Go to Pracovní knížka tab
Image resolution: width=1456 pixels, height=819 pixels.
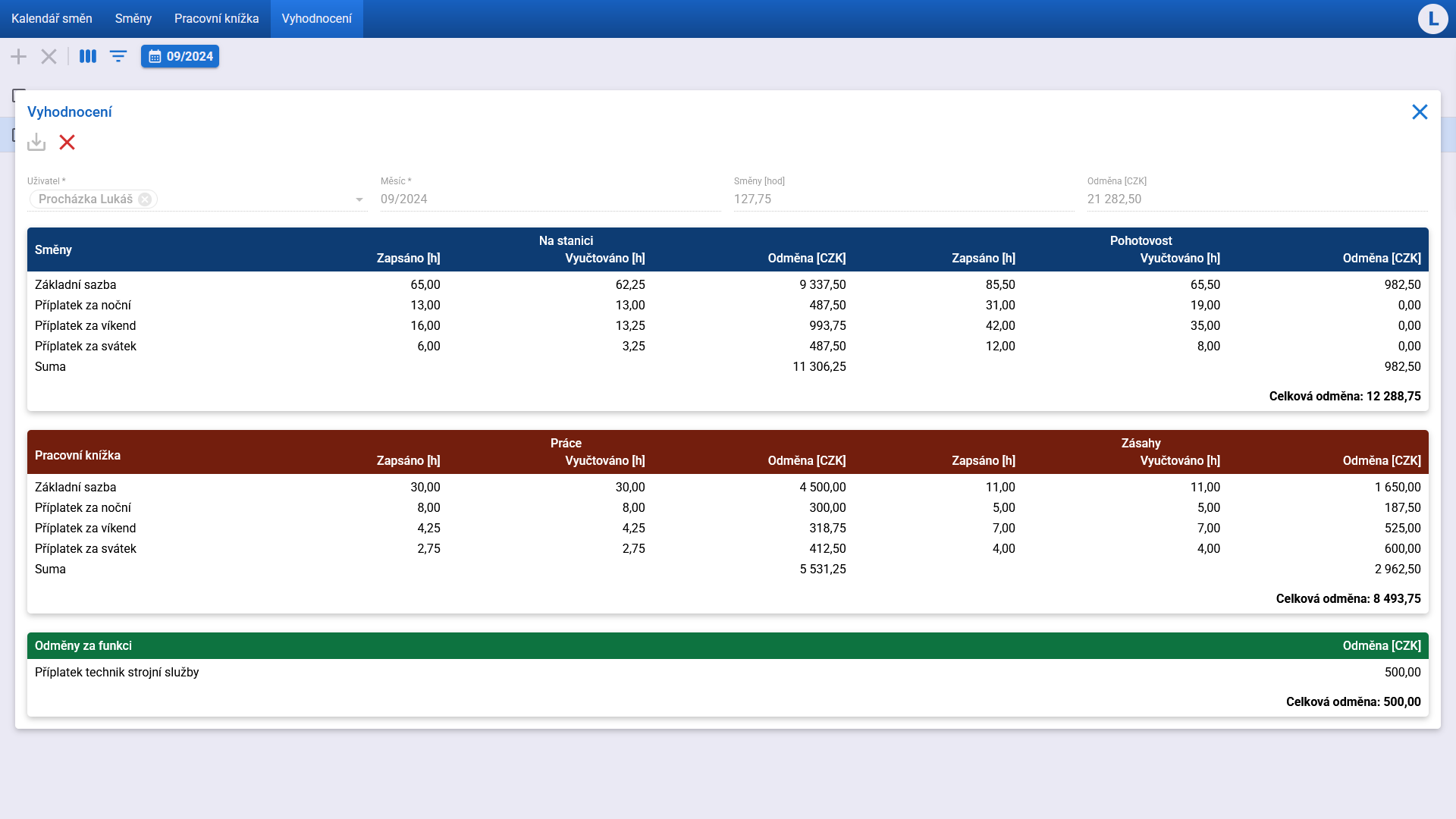216,19
